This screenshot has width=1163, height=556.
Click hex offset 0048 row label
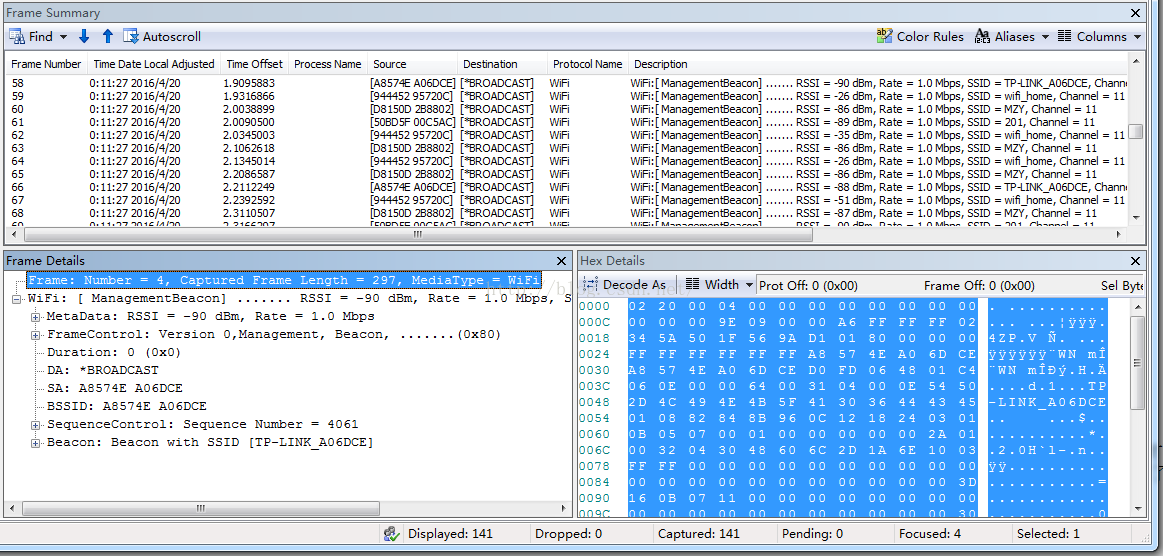pyautogui.click(x=593, y=402)
